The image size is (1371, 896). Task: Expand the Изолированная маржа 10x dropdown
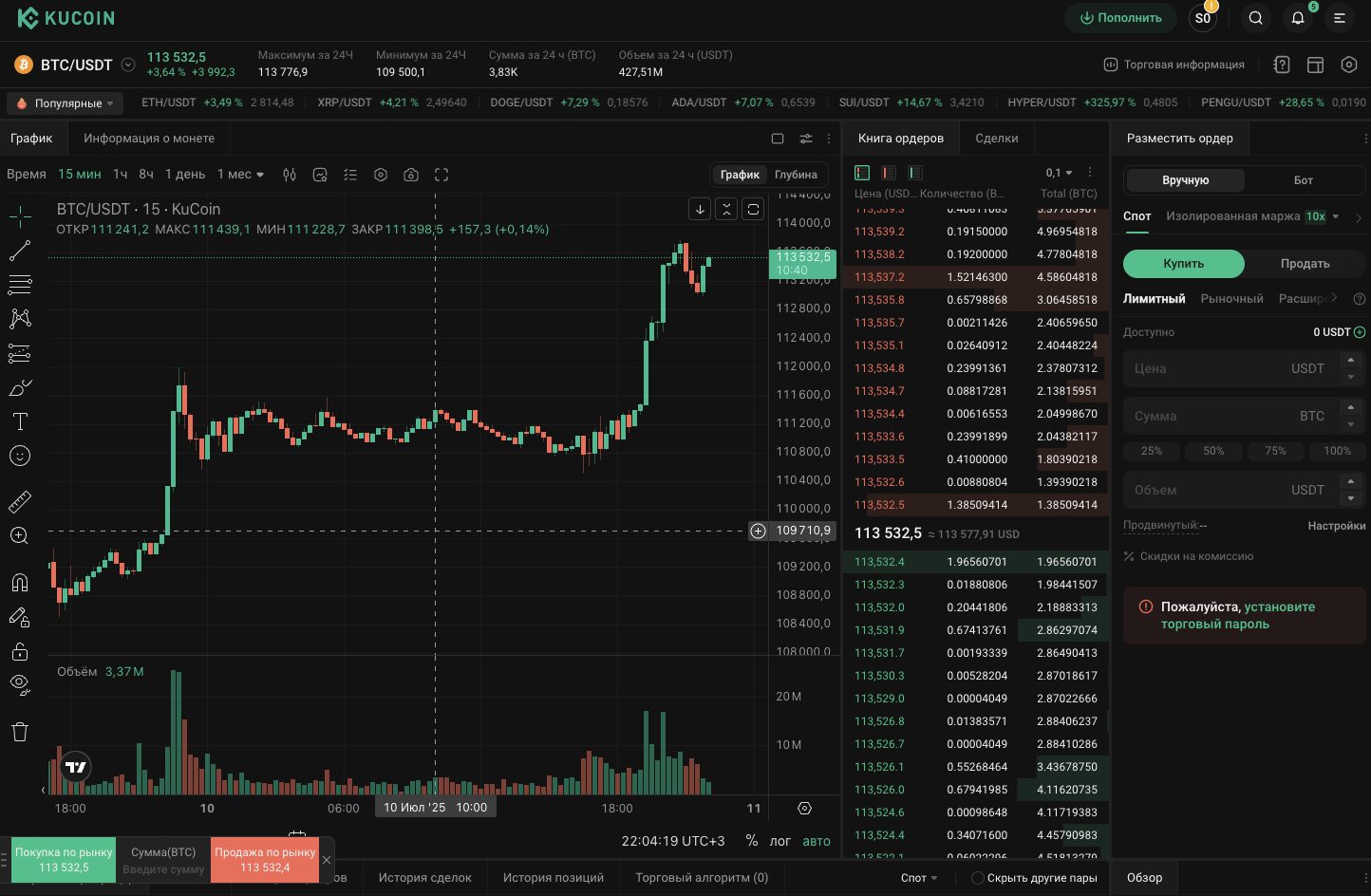(1336, 216)
